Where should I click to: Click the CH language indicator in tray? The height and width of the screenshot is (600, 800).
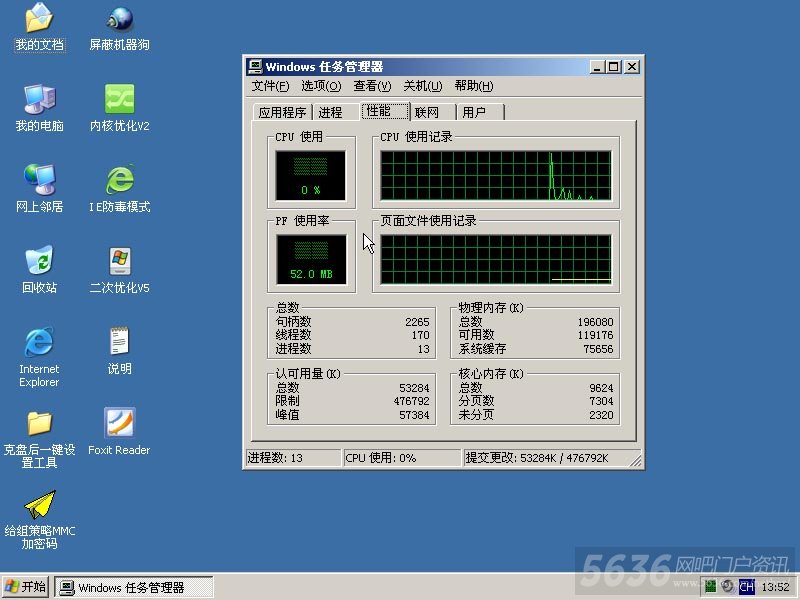[746, 587]
